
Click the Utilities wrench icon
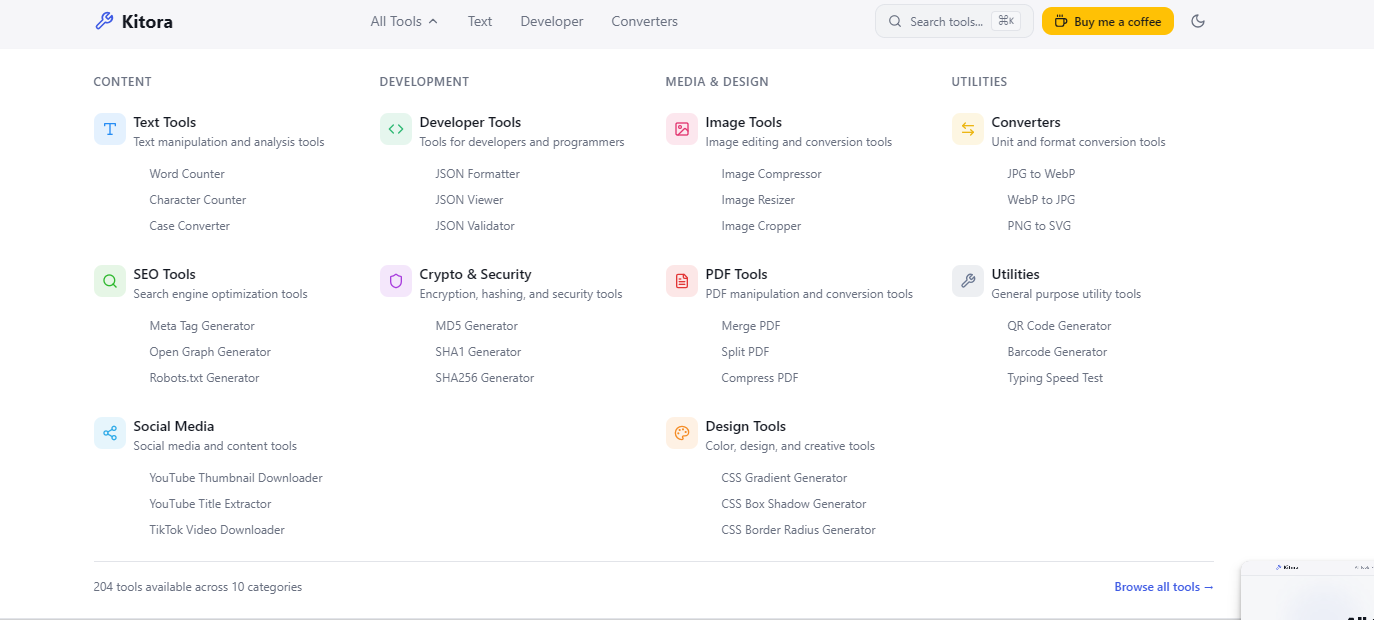(968, 281)
